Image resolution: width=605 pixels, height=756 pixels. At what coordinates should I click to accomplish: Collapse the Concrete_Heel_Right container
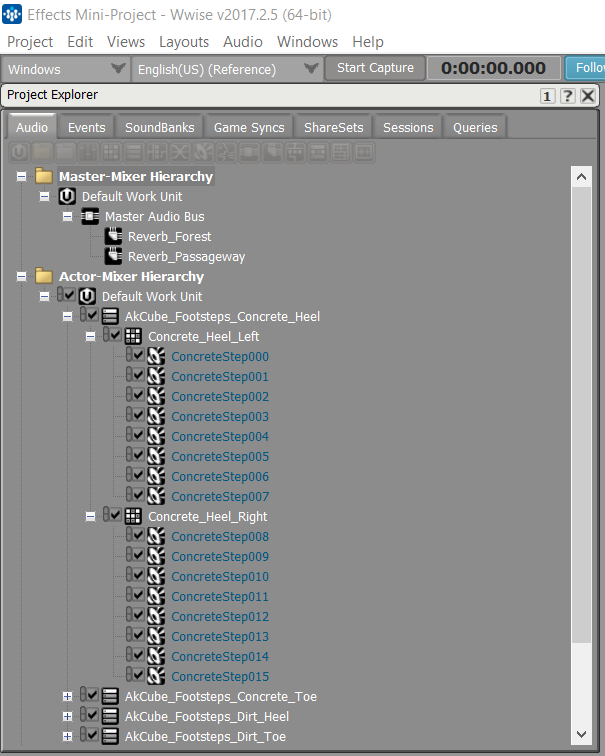point(90,516)
